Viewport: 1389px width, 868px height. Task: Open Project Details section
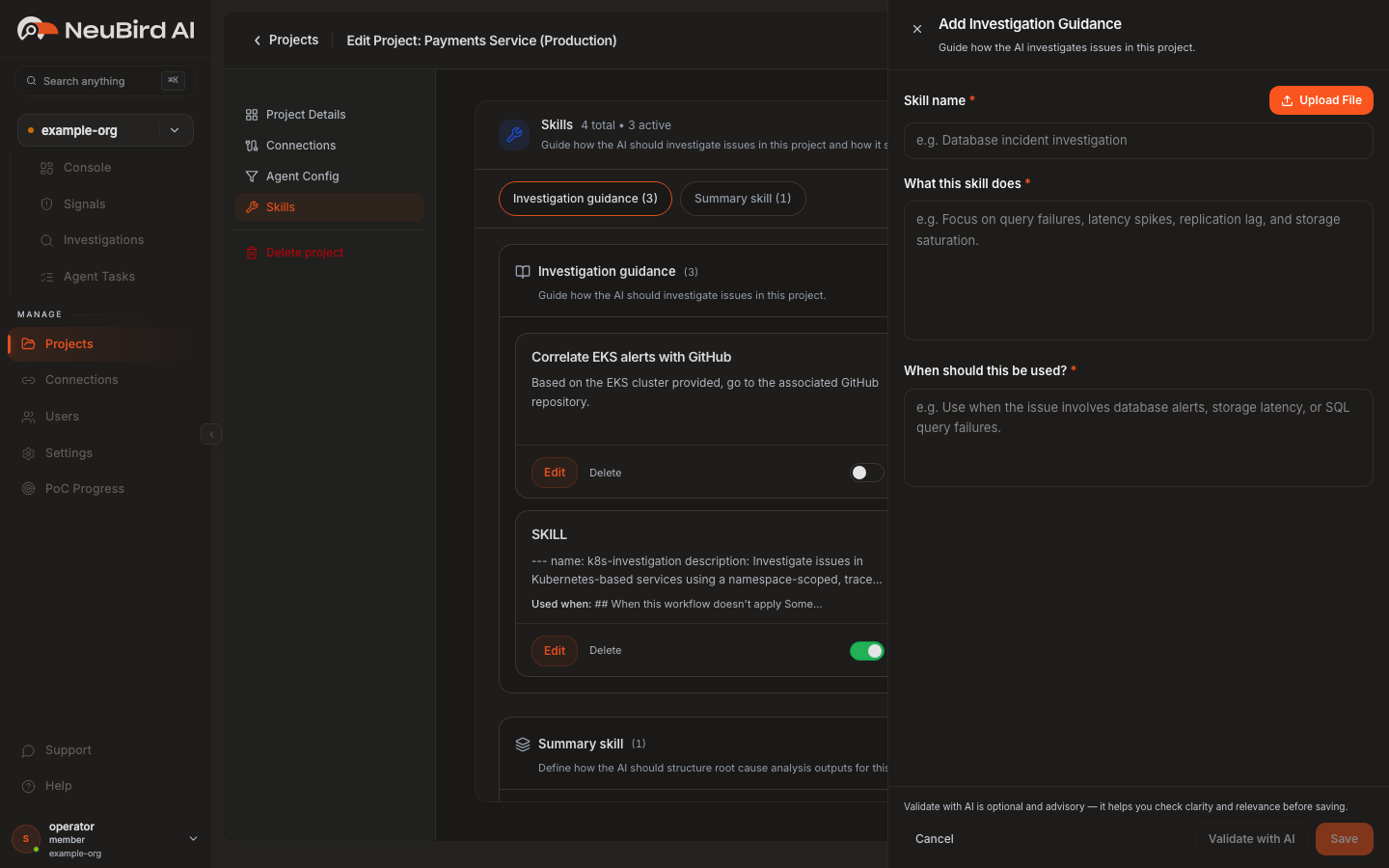(x=329, y=115)
